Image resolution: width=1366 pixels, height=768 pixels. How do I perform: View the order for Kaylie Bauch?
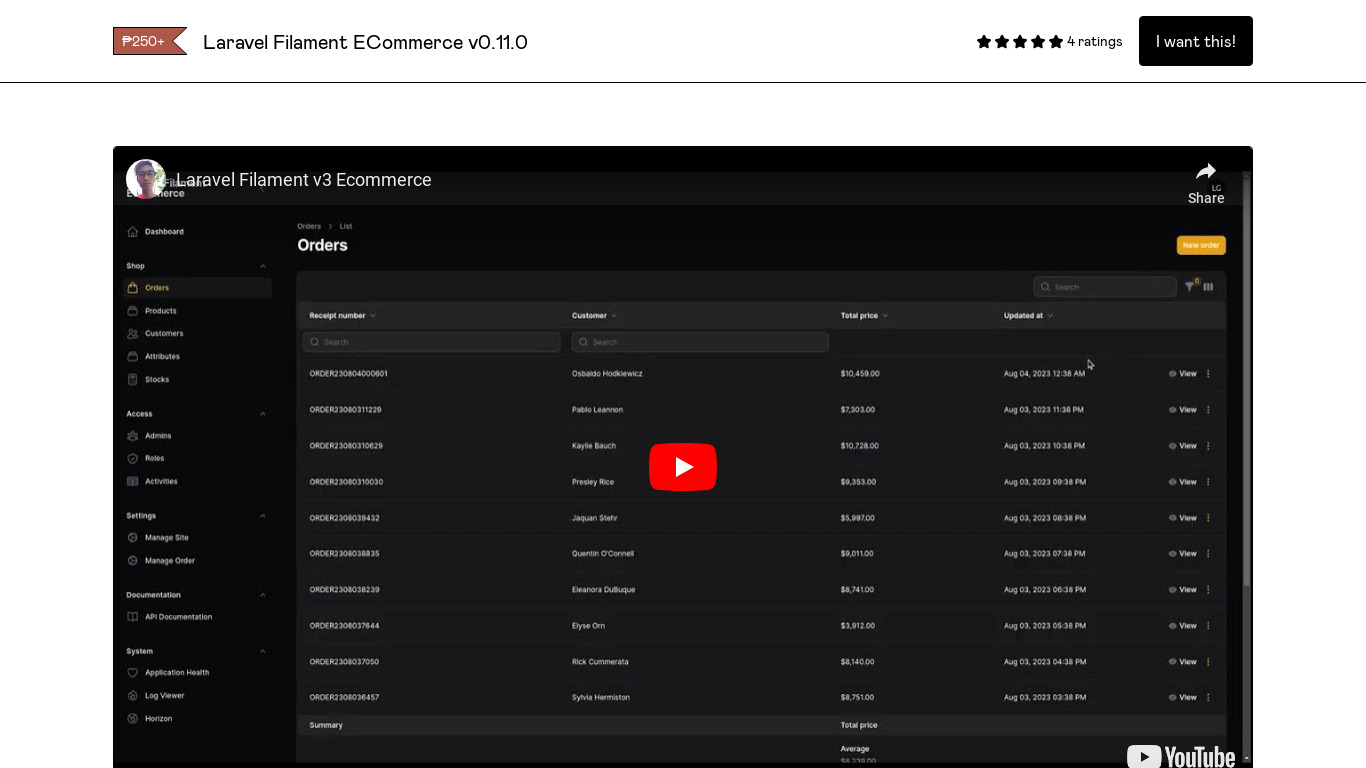click(x=1183, y=446)
